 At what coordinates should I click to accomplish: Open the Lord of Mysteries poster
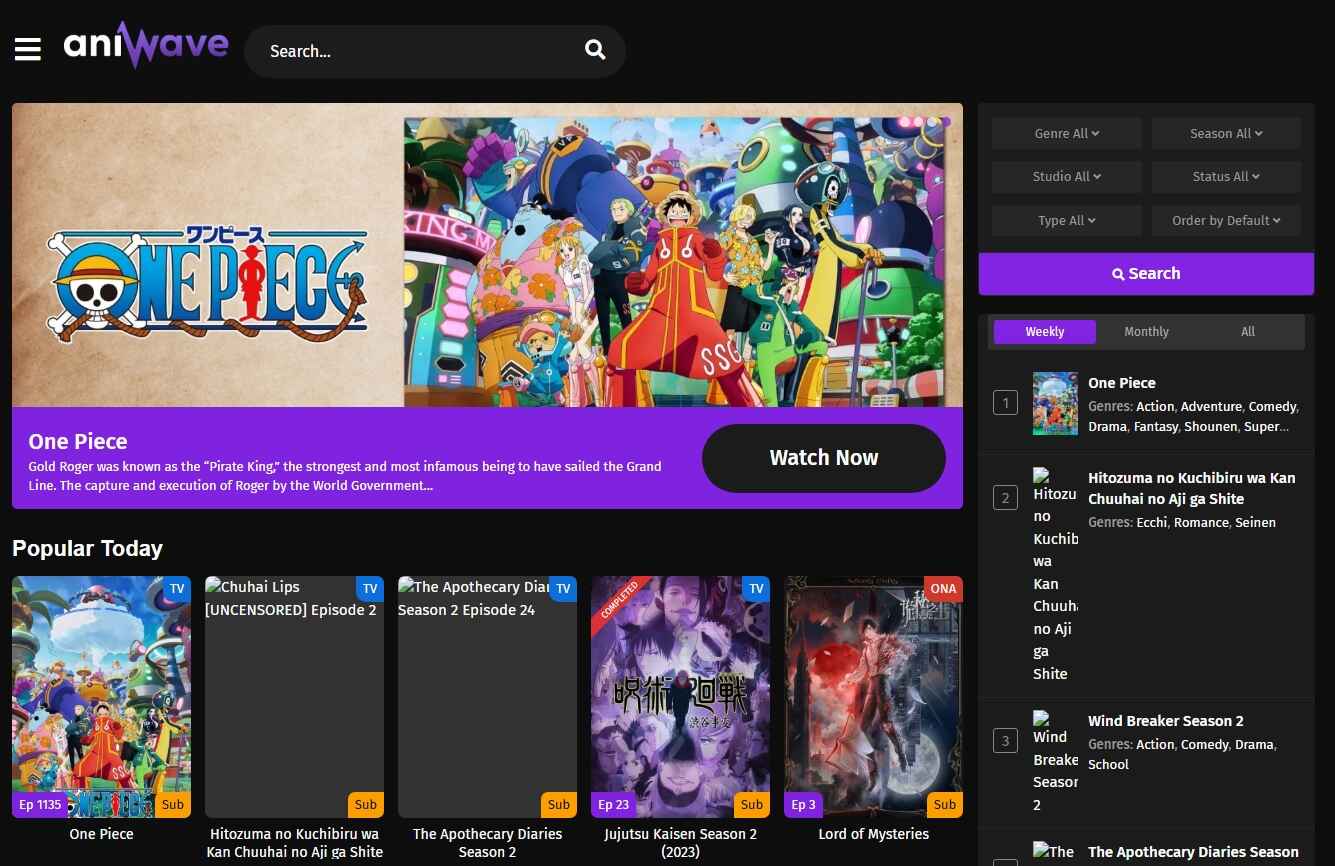tap(873, 697)
